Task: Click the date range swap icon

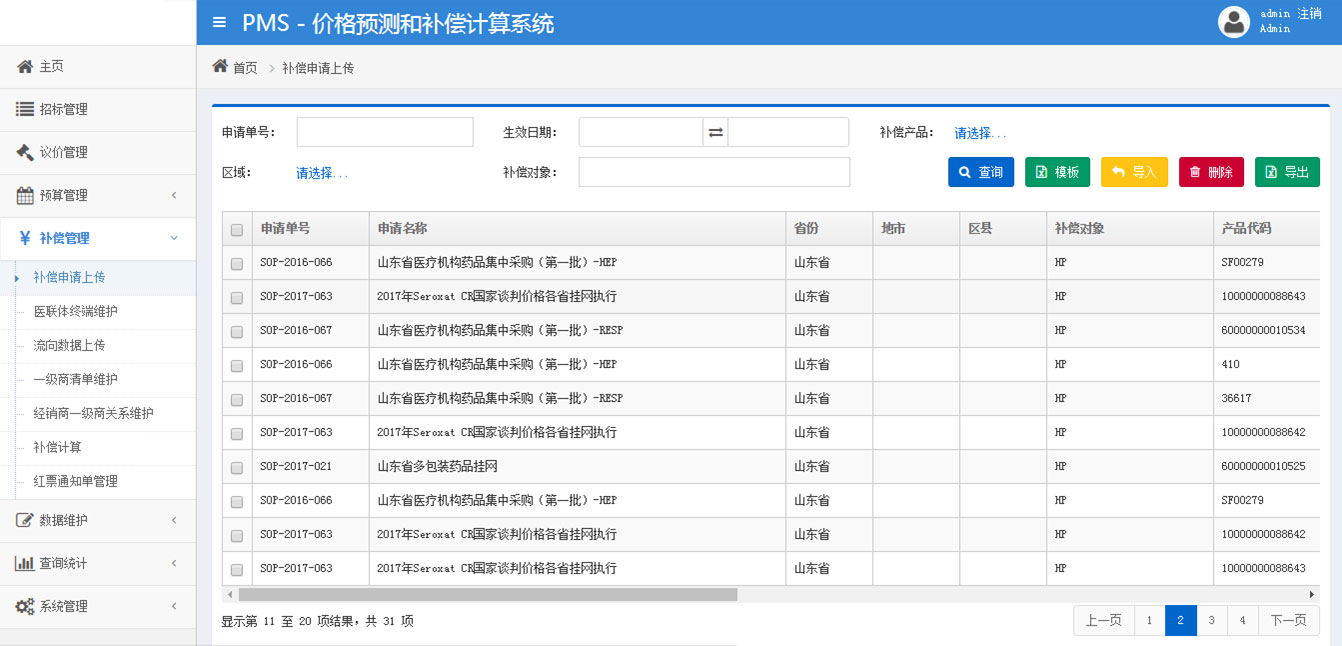Action: (x=715, y=132)
